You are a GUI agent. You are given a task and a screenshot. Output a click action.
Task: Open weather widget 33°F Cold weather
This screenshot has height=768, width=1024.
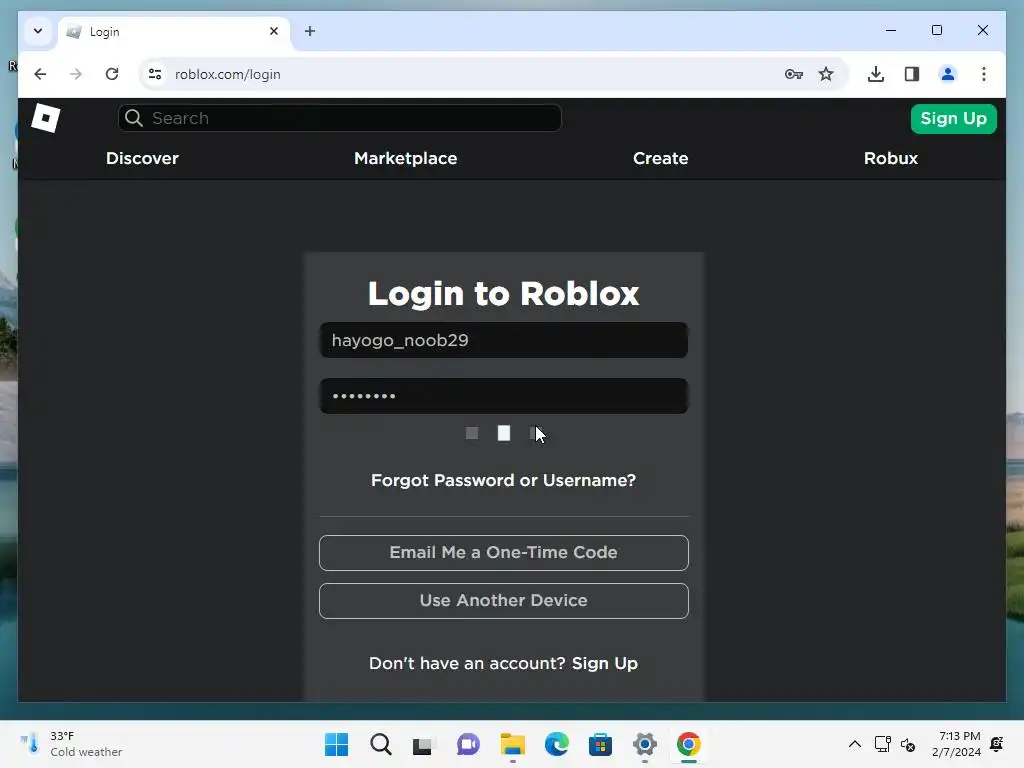click(72, 744)
